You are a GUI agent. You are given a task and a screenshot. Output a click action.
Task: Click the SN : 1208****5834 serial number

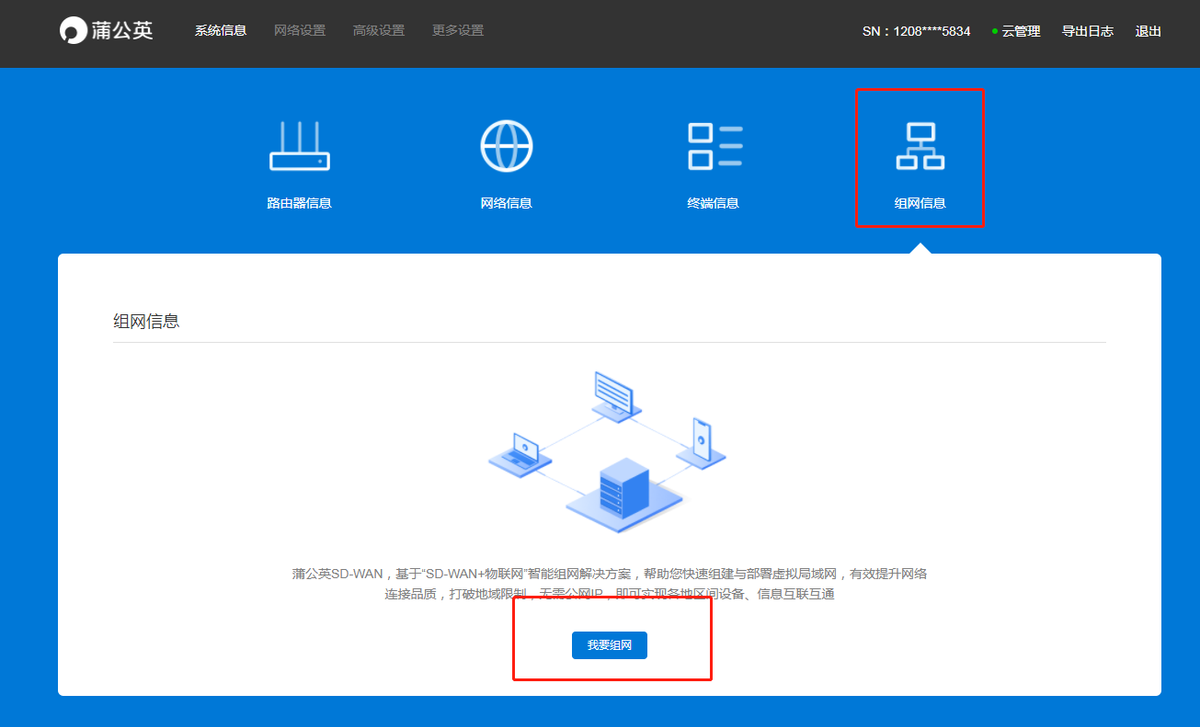pos(916,31)
